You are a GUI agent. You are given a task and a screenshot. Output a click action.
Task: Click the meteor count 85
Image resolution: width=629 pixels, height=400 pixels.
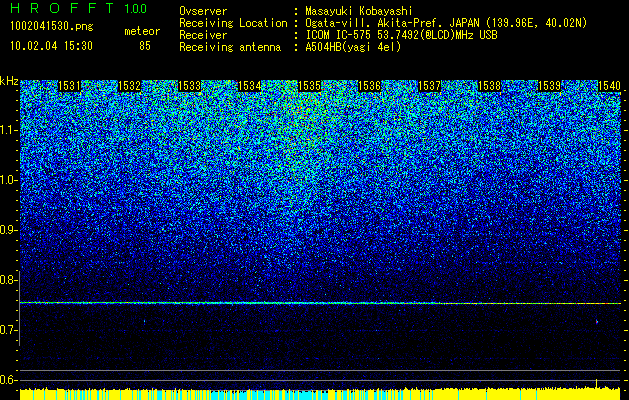(x=145, y=46)
